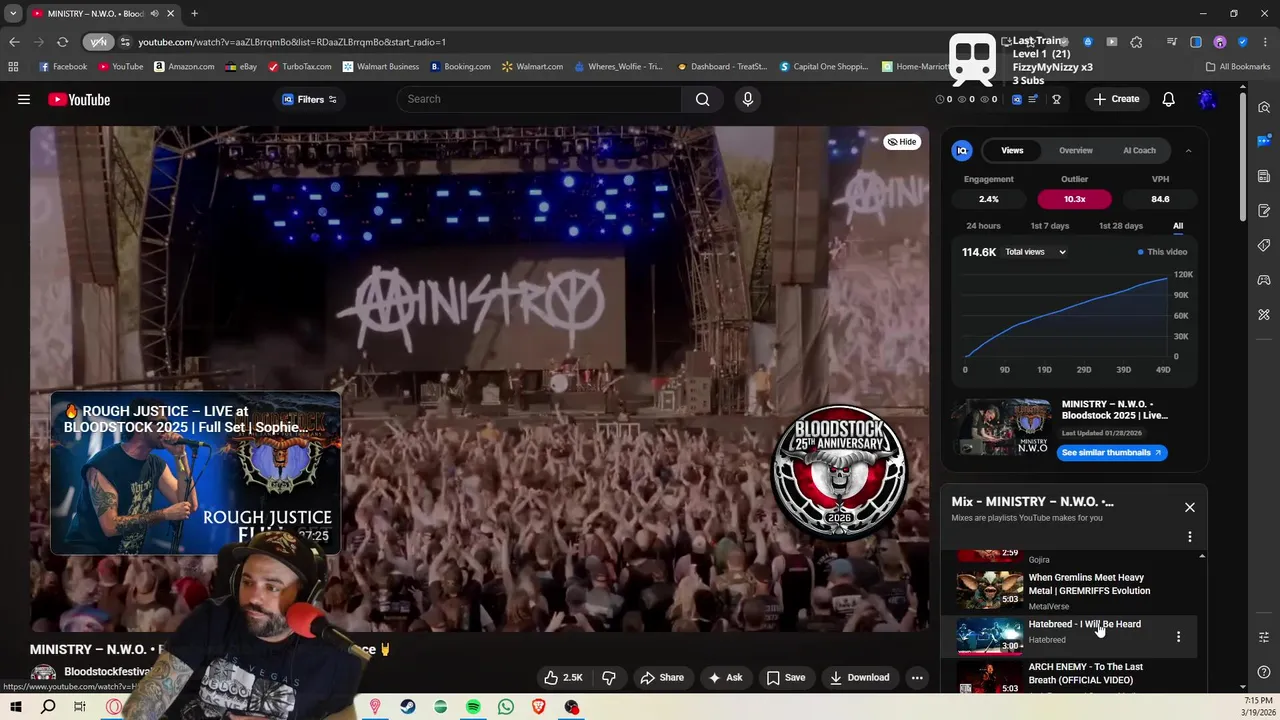Open the Windows Start menu
The height and width of the screenshot is (720, 1280).
click(15, 707)
